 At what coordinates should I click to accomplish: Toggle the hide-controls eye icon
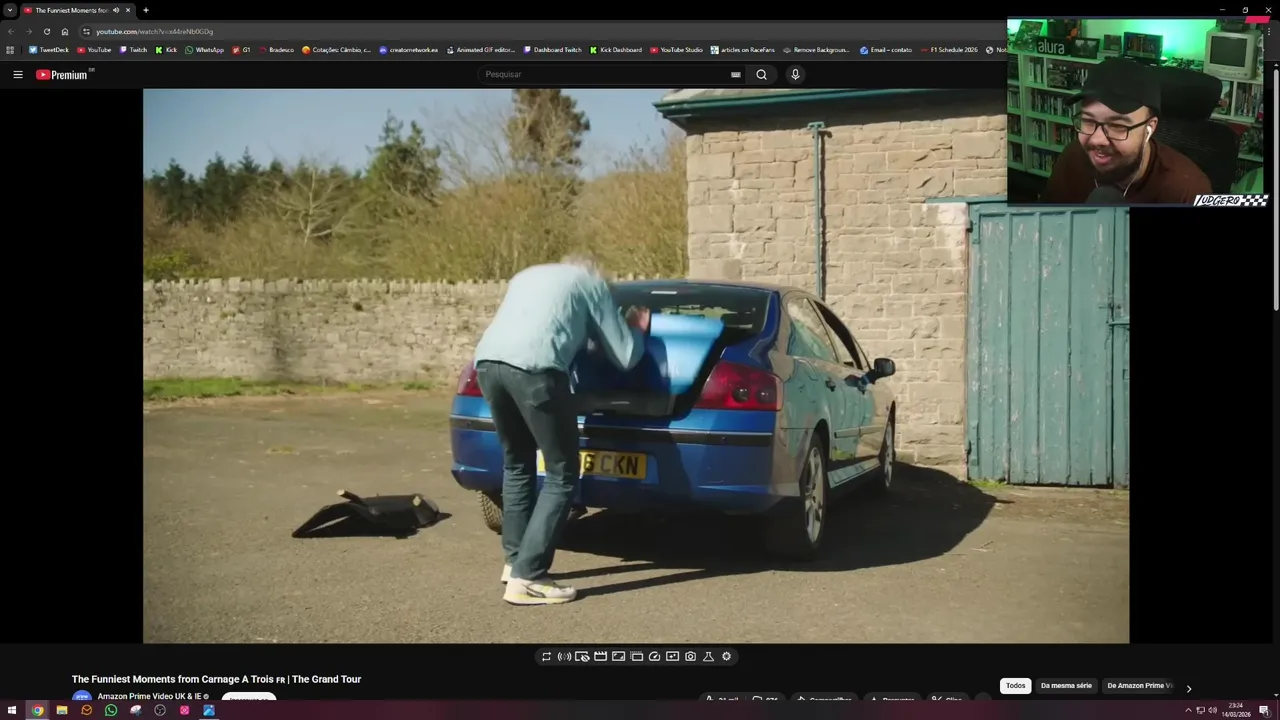[x=582, y=657]
